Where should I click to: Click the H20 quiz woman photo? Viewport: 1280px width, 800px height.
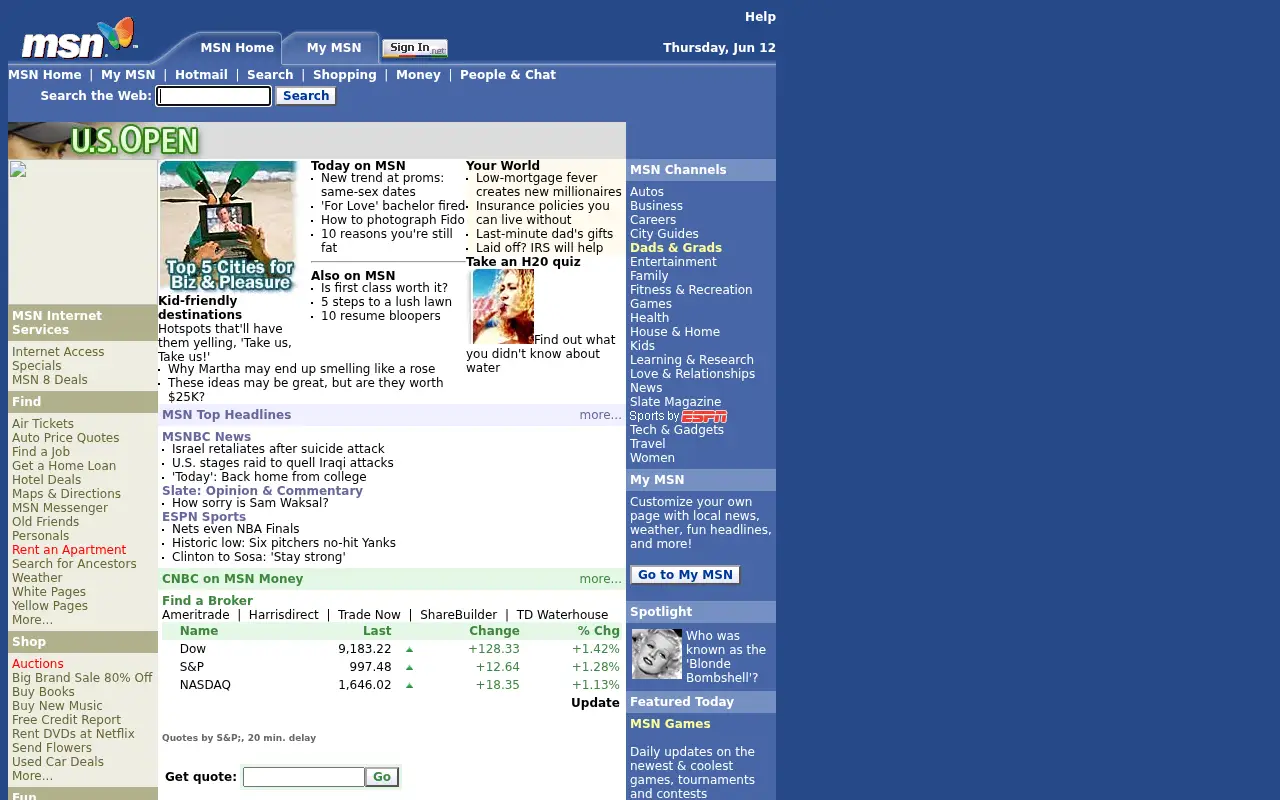point(503,307)
